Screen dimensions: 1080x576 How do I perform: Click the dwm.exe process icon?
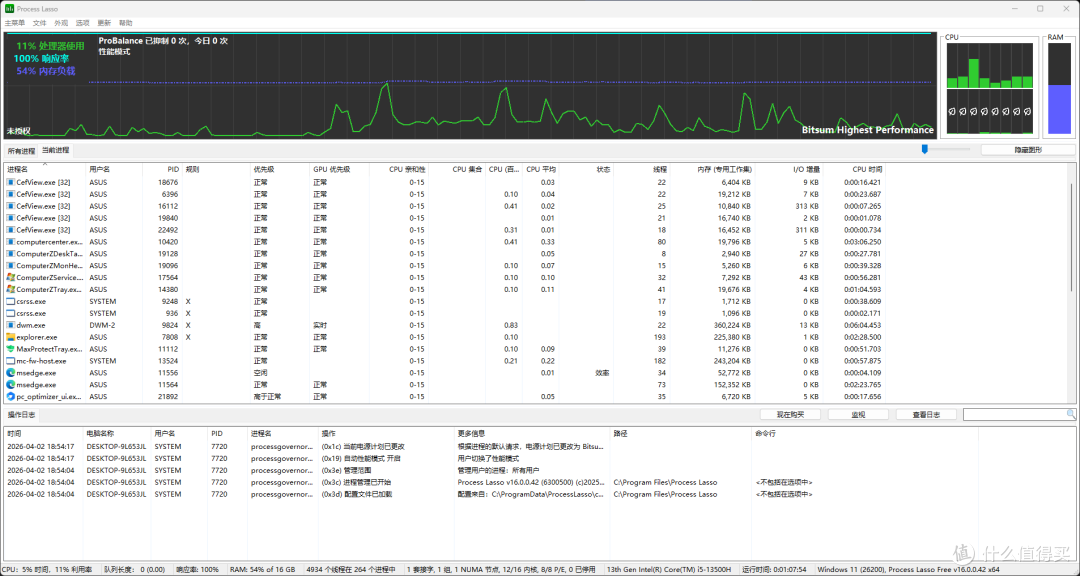pos(10,325)
